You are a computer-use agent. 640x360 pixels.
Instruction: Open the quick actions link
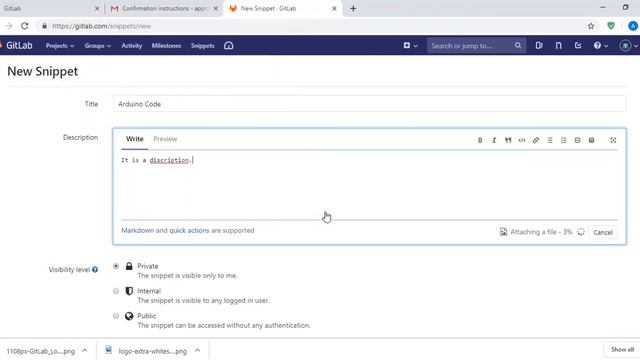189,231
